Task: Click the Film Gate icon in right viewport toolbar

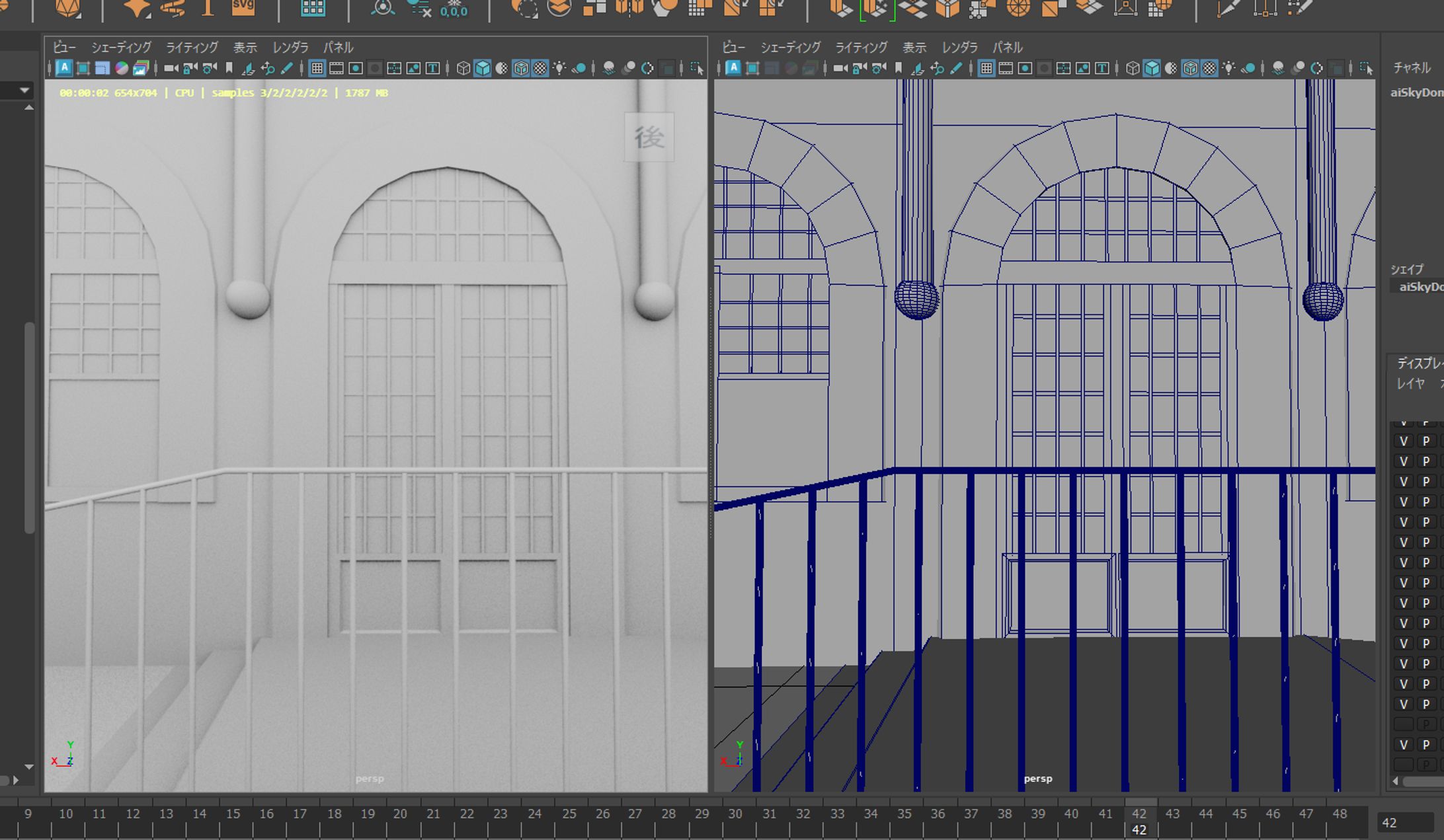Action: [x=1006, y=68]
